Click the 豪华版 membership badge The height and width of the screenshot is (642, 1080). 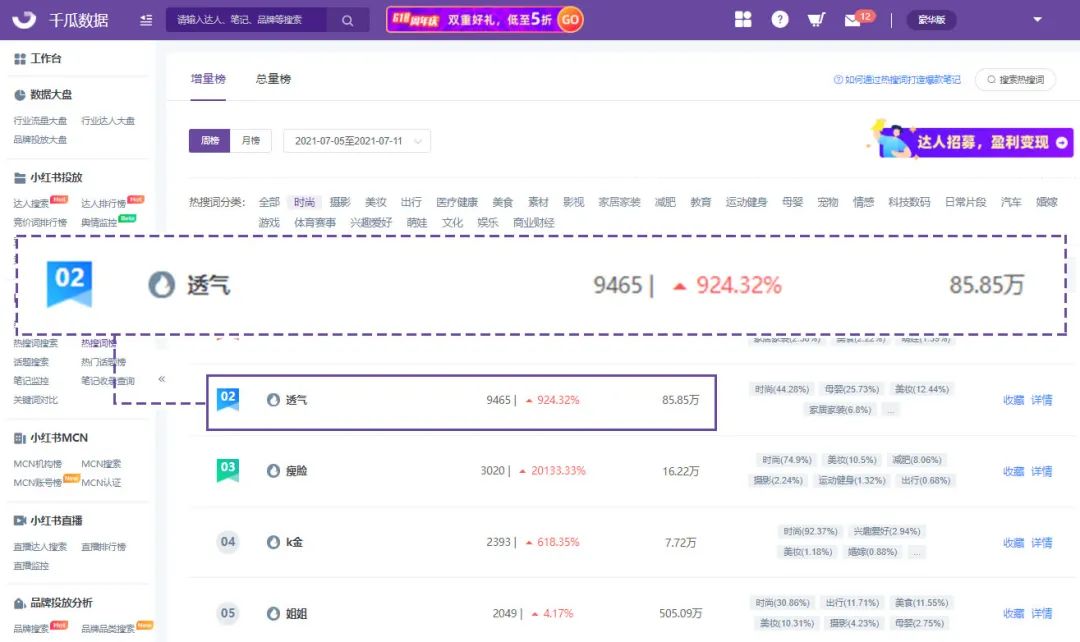[931, 20]
